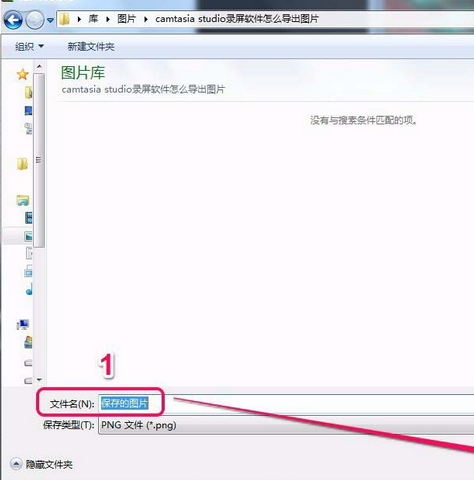Click the 文件名 input field

(x=286, y=404)
